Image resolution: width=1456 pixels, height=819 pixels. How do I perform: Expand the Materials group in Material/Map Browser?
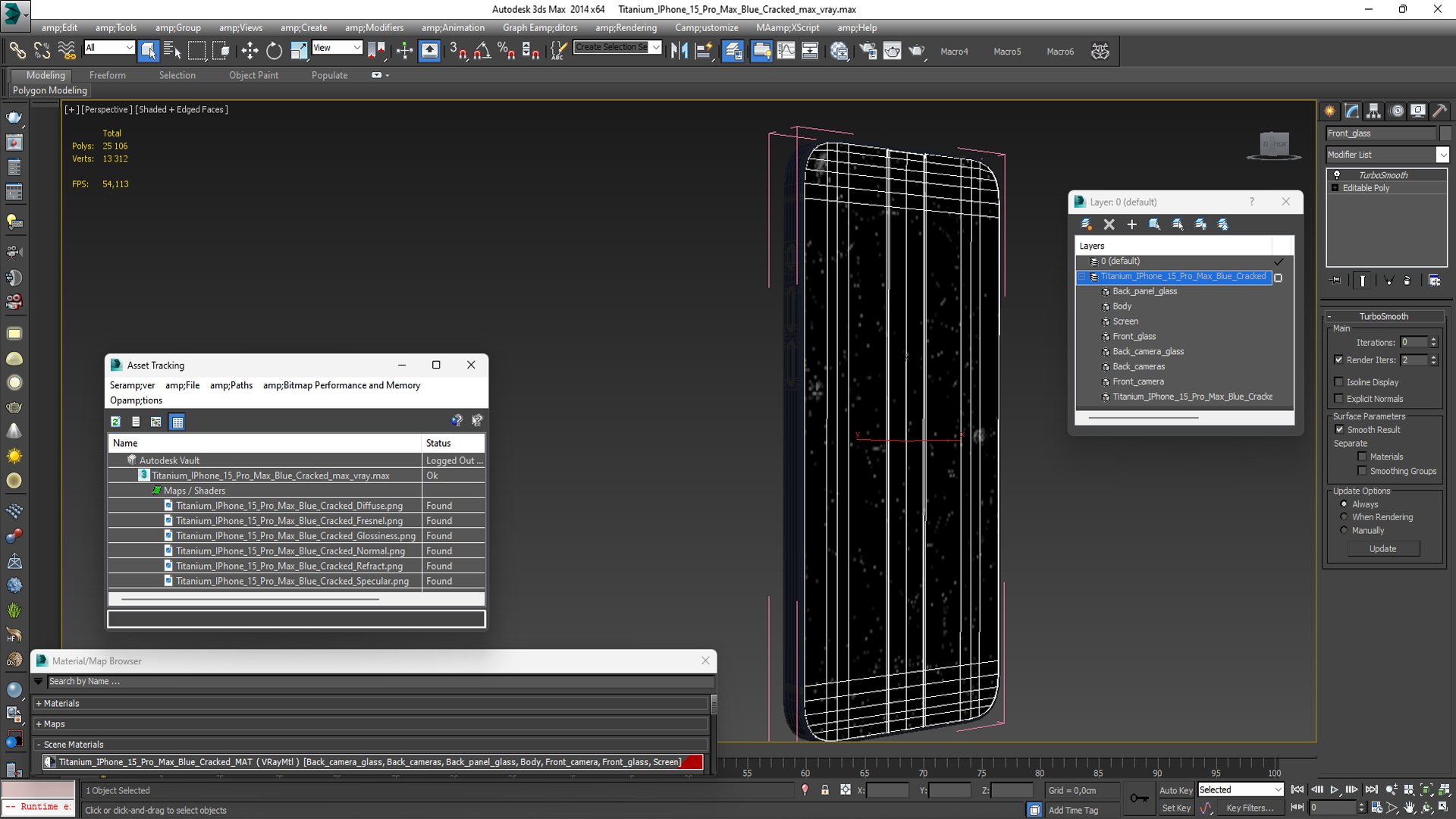39,704
